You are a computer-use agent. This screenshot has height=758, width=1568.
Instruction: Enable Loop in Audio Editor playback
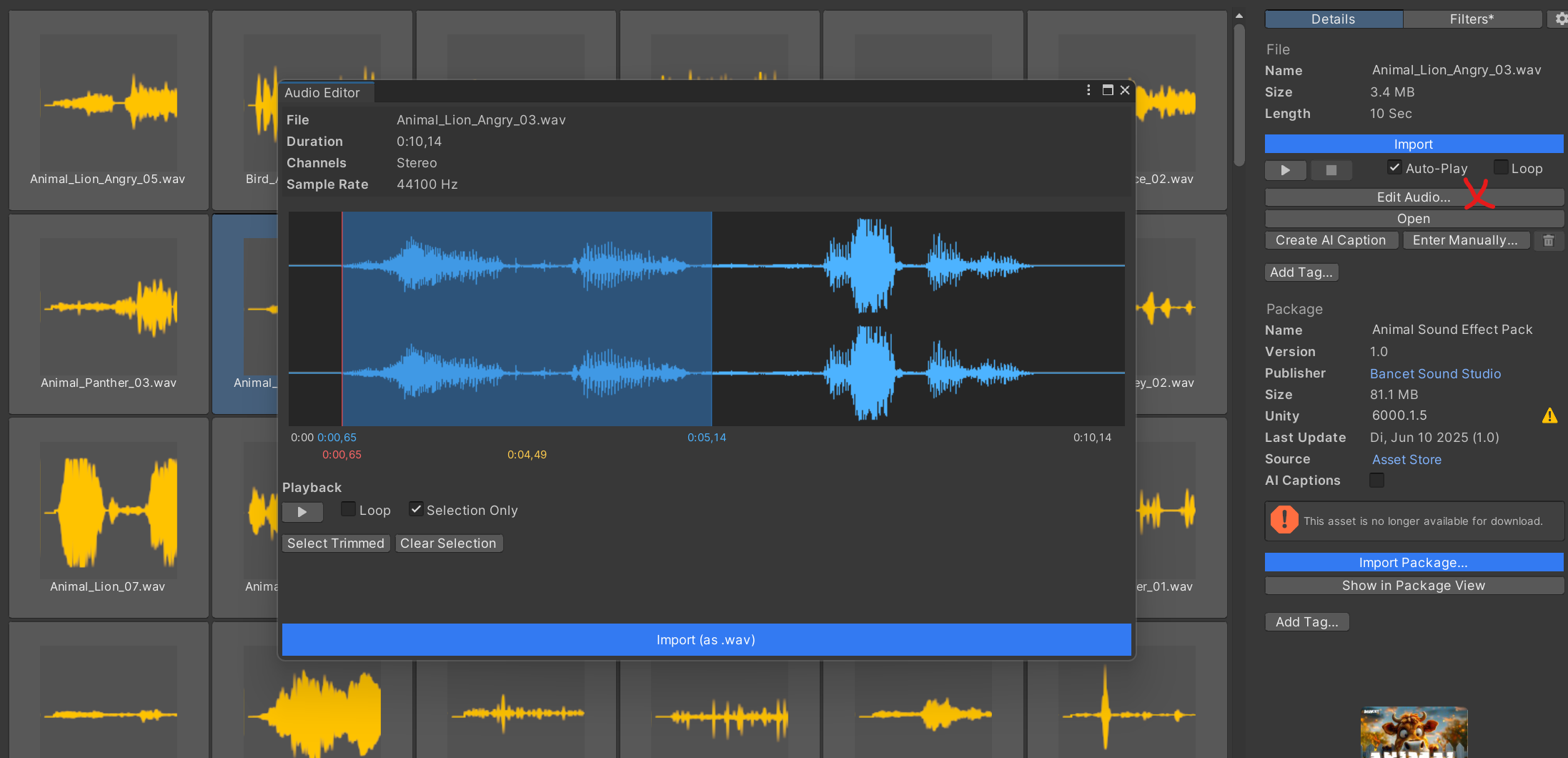[x=348, y=509]
